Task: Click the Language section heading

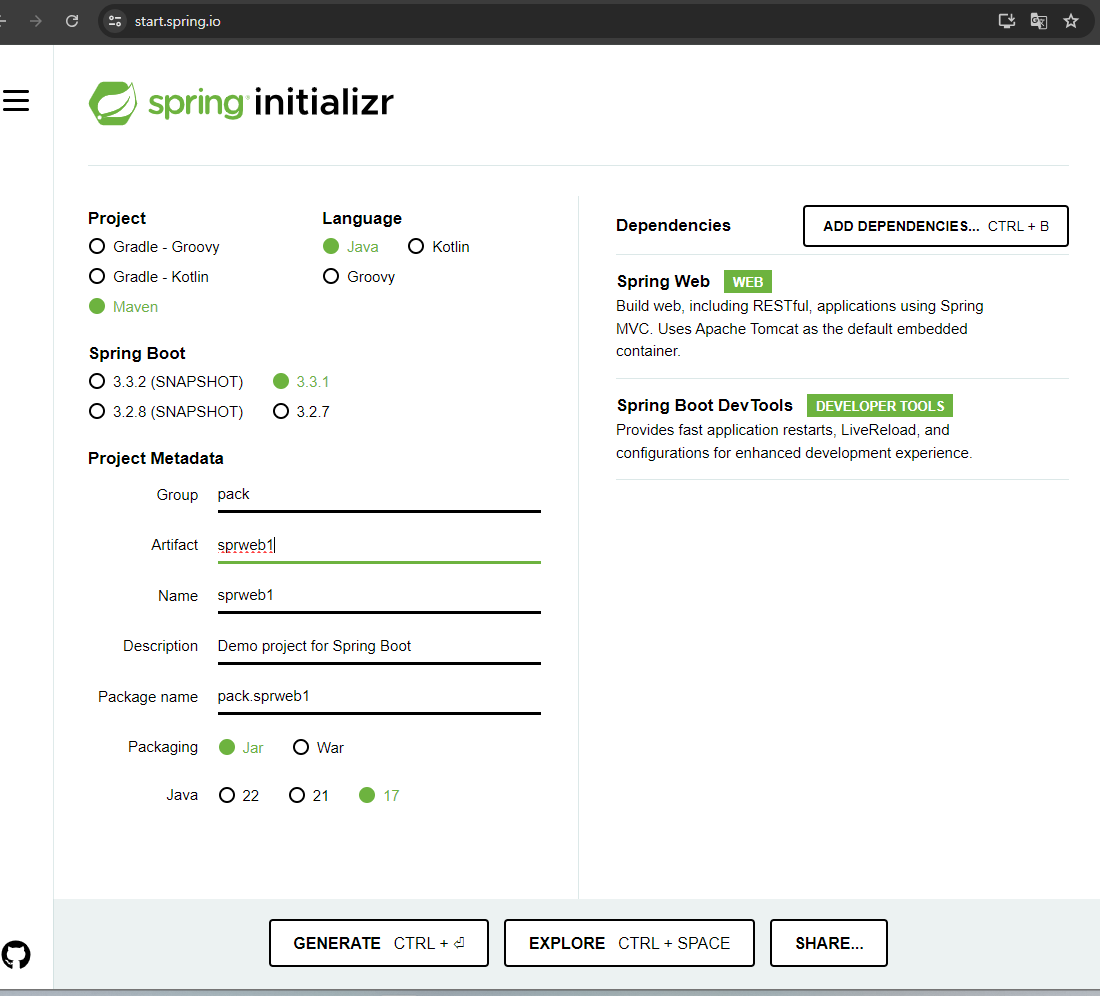Action: pos(362,218)
